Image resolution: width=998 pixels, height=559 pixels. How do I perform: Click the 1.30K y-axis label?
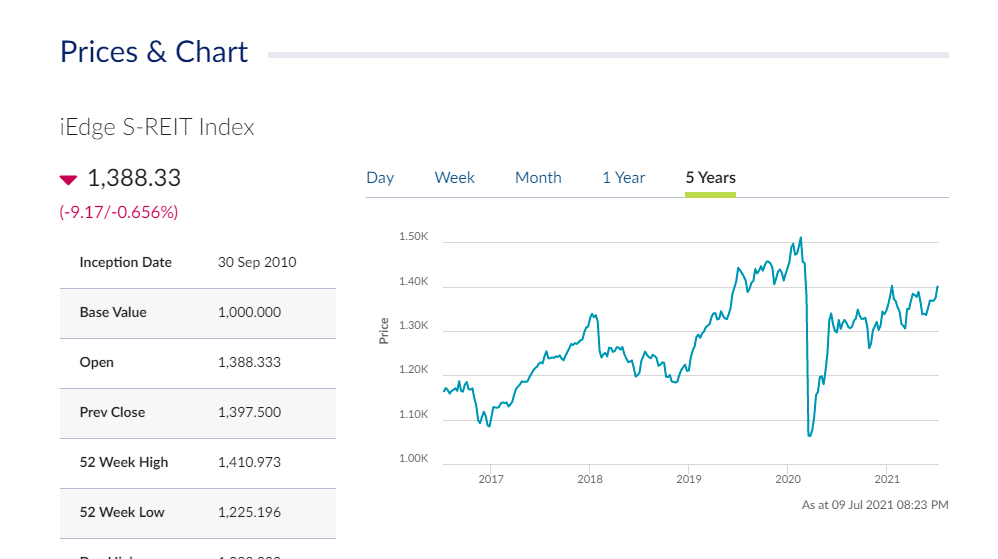[x=414, y=325]
